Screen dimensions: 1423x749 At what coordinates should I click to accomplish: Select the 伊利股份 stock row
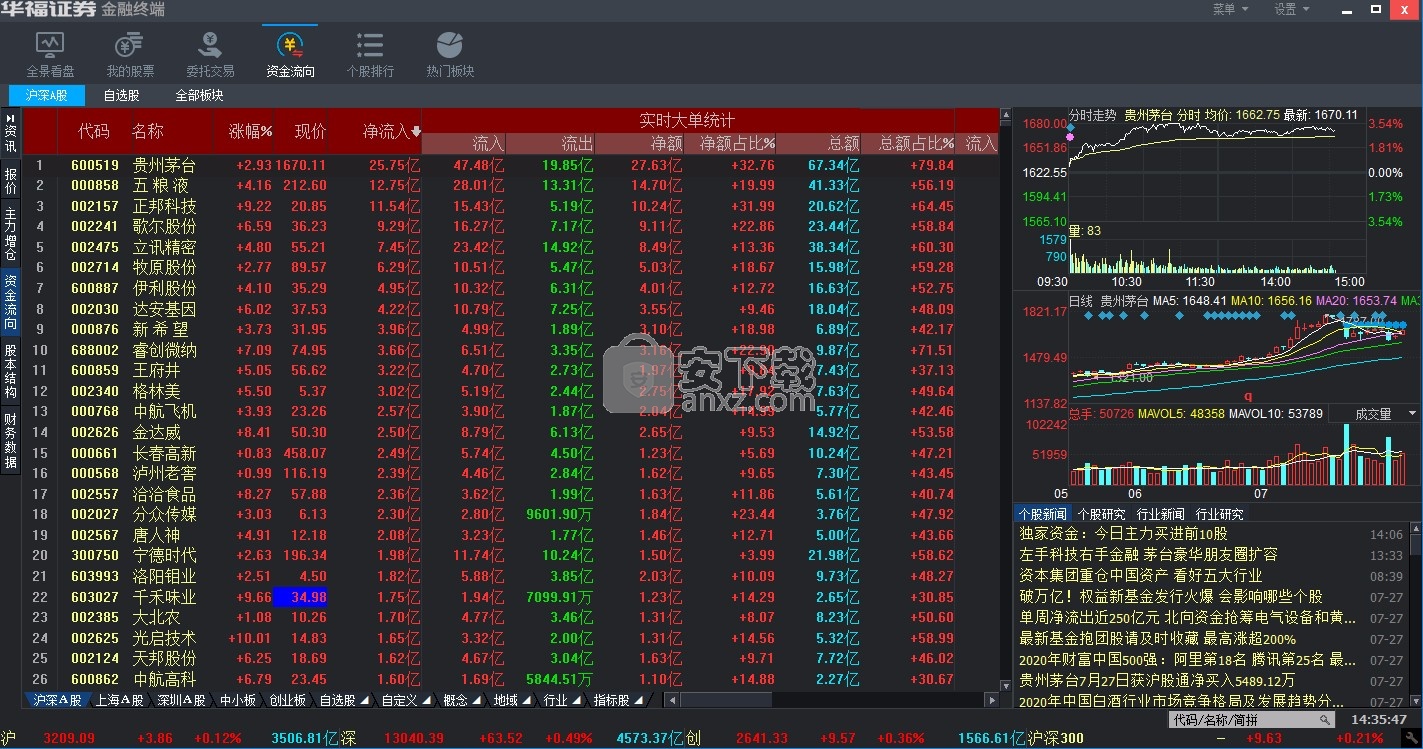(510, 288)
